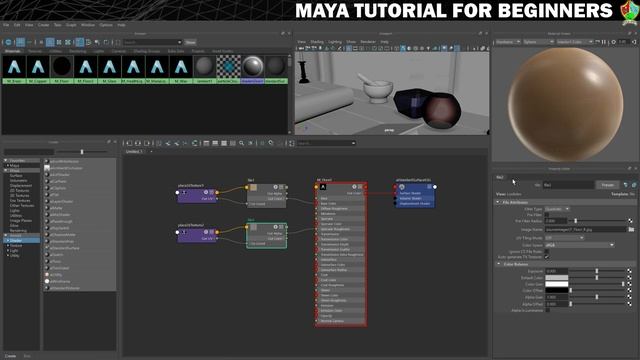The width and height of the screenshot is (640, 360).
Task: Click map button beside Color Gain
Action: [629, 284]
